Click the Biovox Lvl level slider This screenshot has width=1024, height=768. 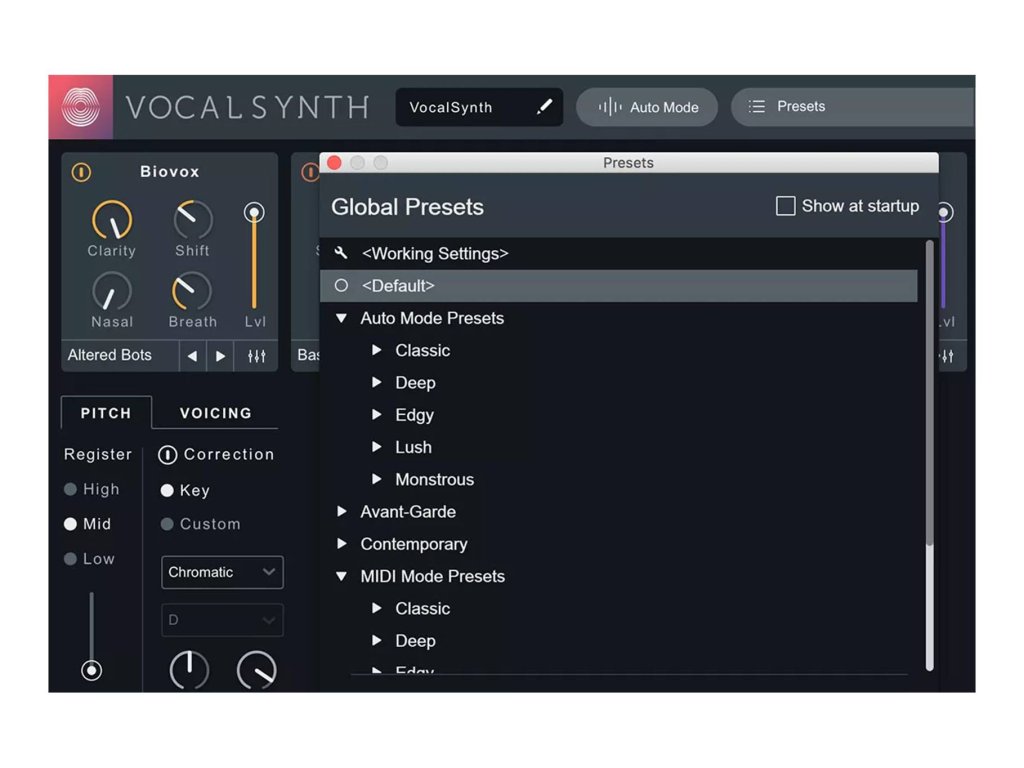click(x=254, y=256)
